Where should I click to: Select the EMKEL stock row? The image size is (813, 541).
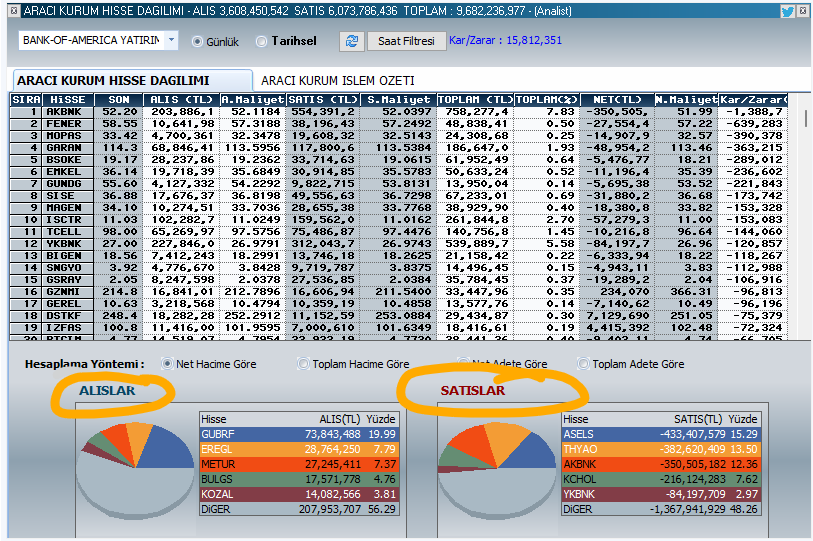[x=399, y=171]
